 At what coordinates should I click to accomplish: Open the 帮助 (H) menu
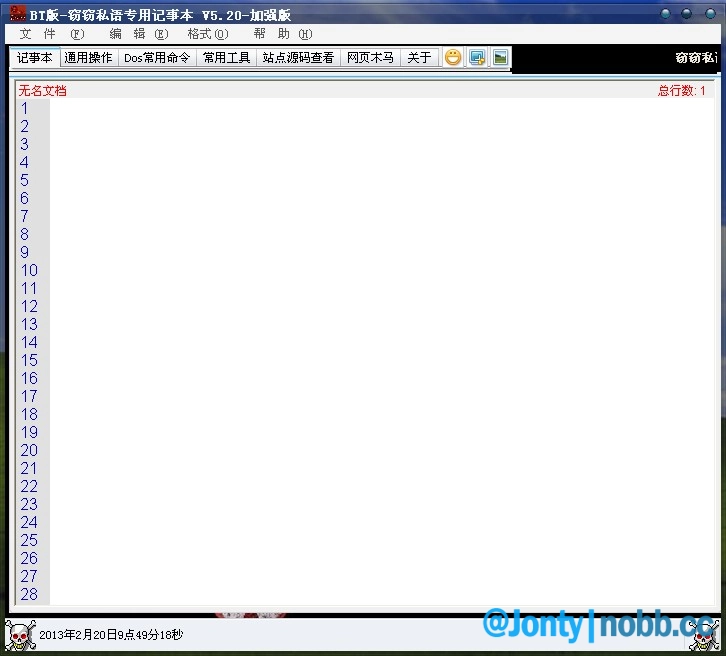[283, 34]
